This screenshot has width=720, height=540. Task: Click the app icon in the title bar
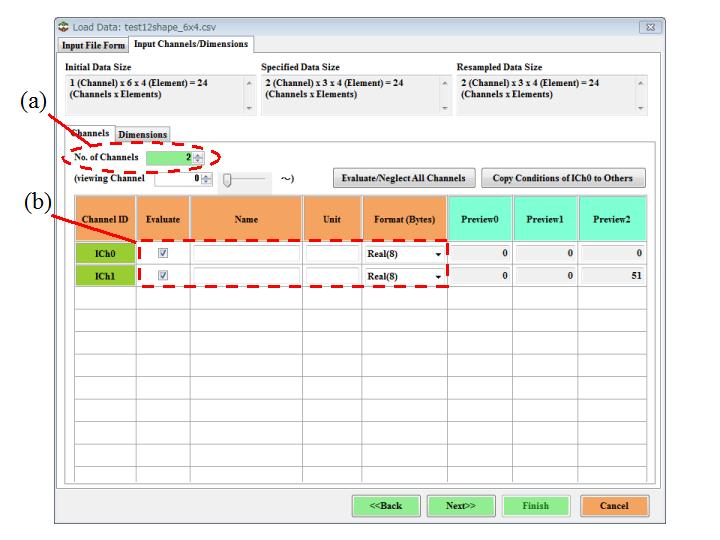[62, 27]
